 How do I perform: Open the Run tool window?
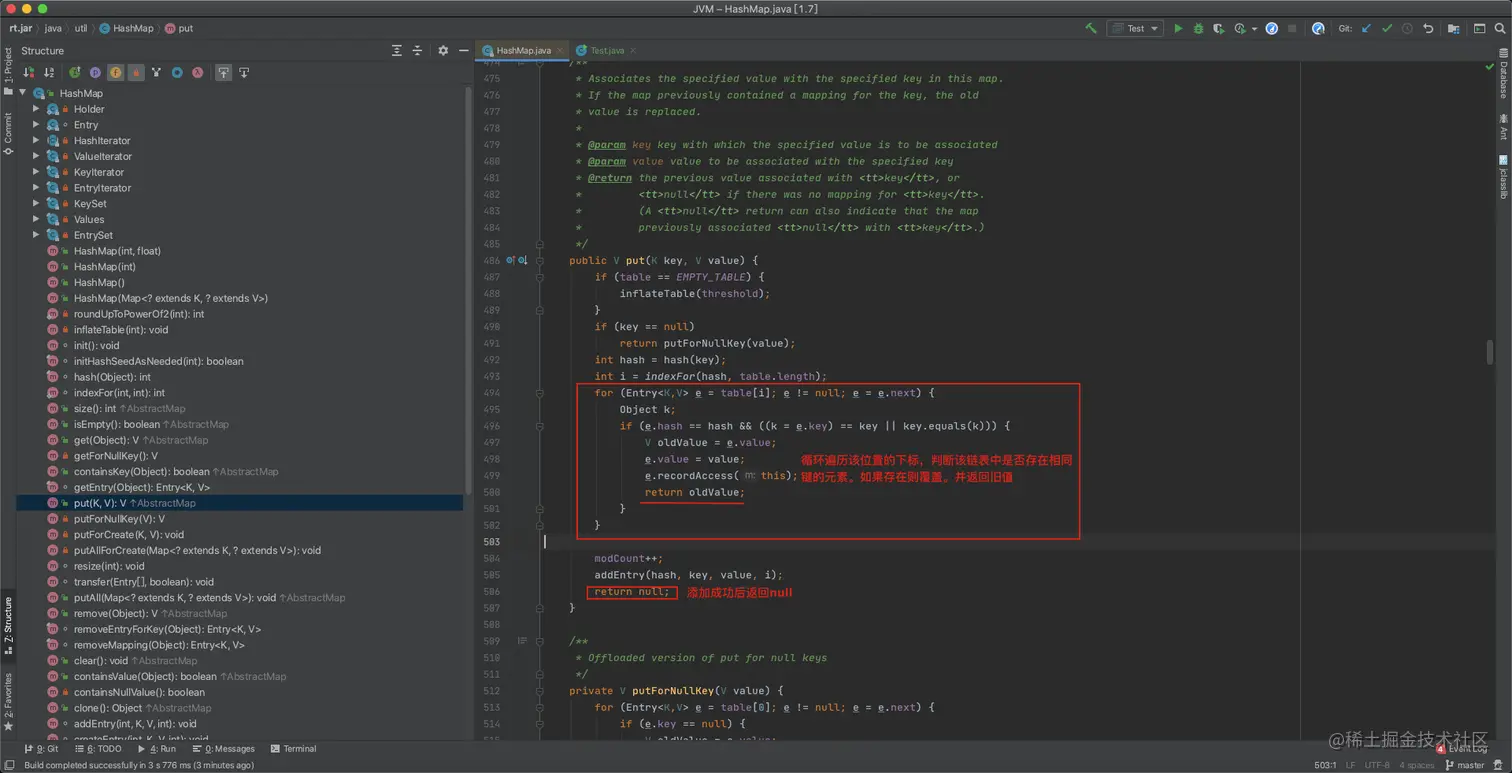156,748
